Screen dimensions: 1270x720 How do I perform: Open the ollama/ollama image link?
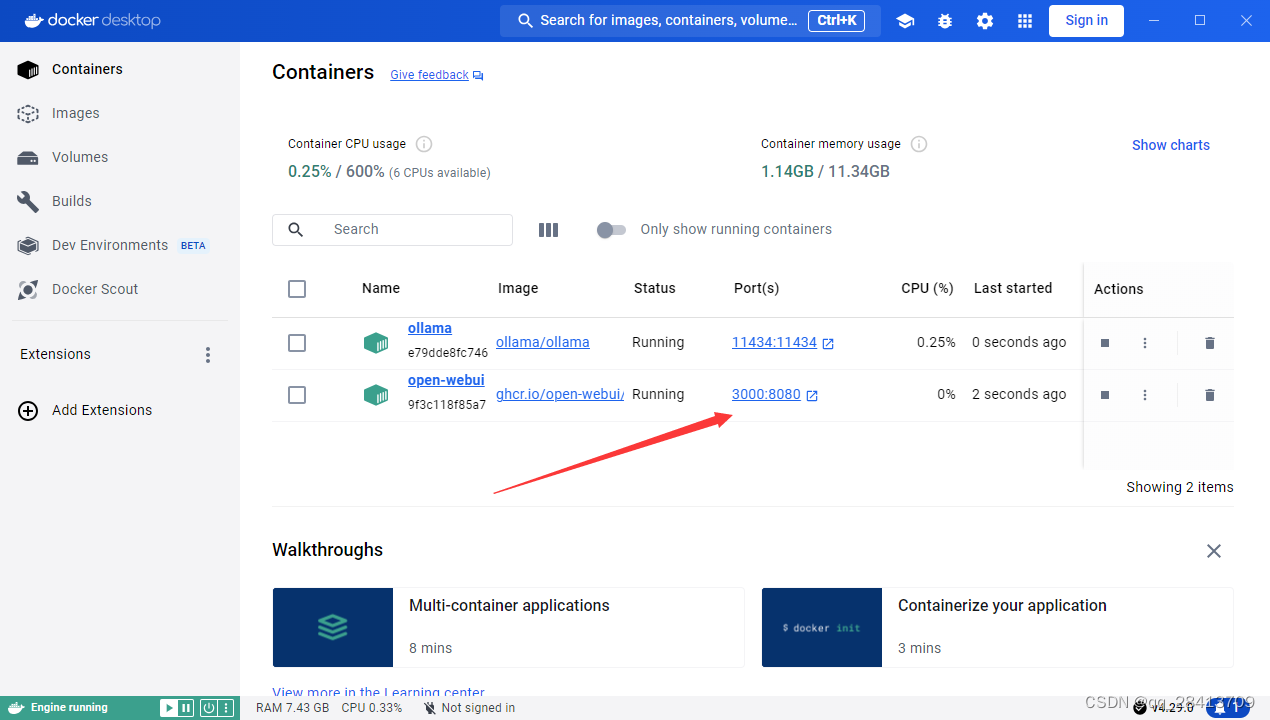[x=543, y=342]
